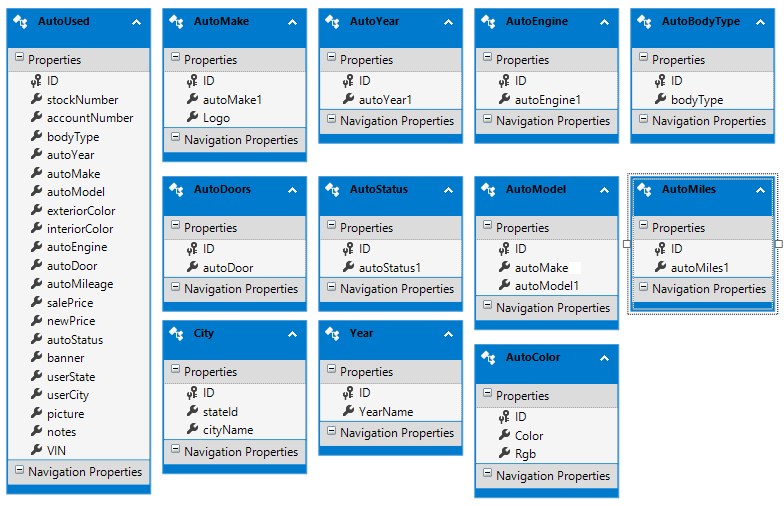Select the YearName property in Year entity
Screen dimensions: 784x506
coord(386,411)
